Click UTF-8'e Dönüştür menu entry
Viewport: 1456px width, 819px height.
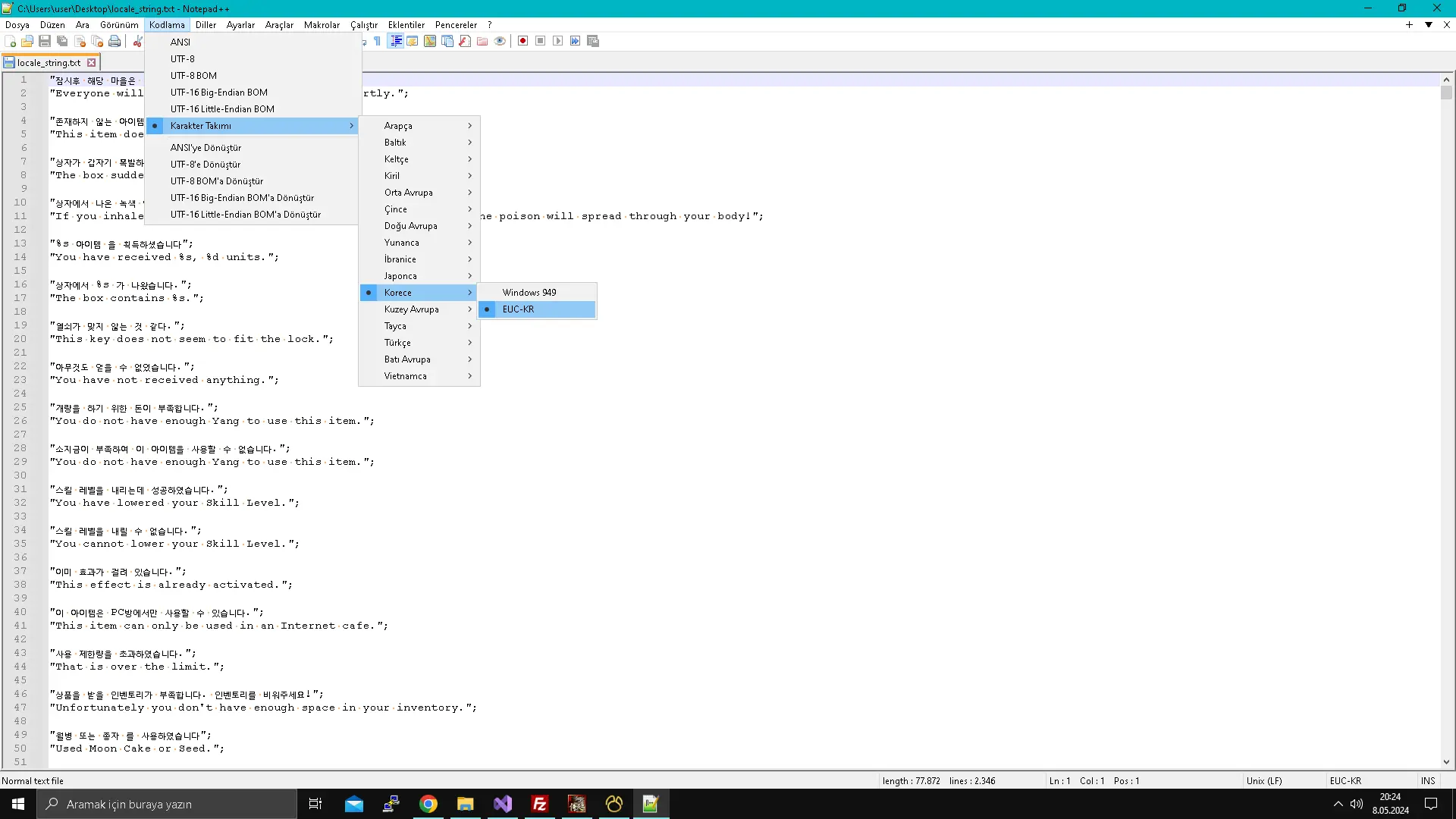[205, 165]
